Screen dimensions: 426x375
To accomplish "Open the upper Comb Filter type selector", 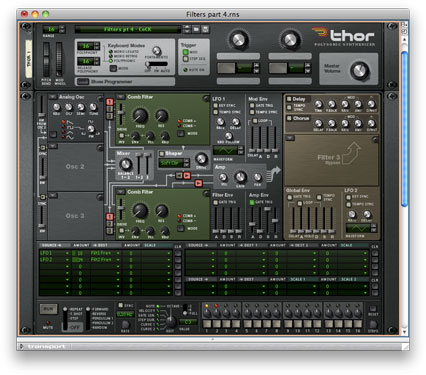I will point(120,97).
